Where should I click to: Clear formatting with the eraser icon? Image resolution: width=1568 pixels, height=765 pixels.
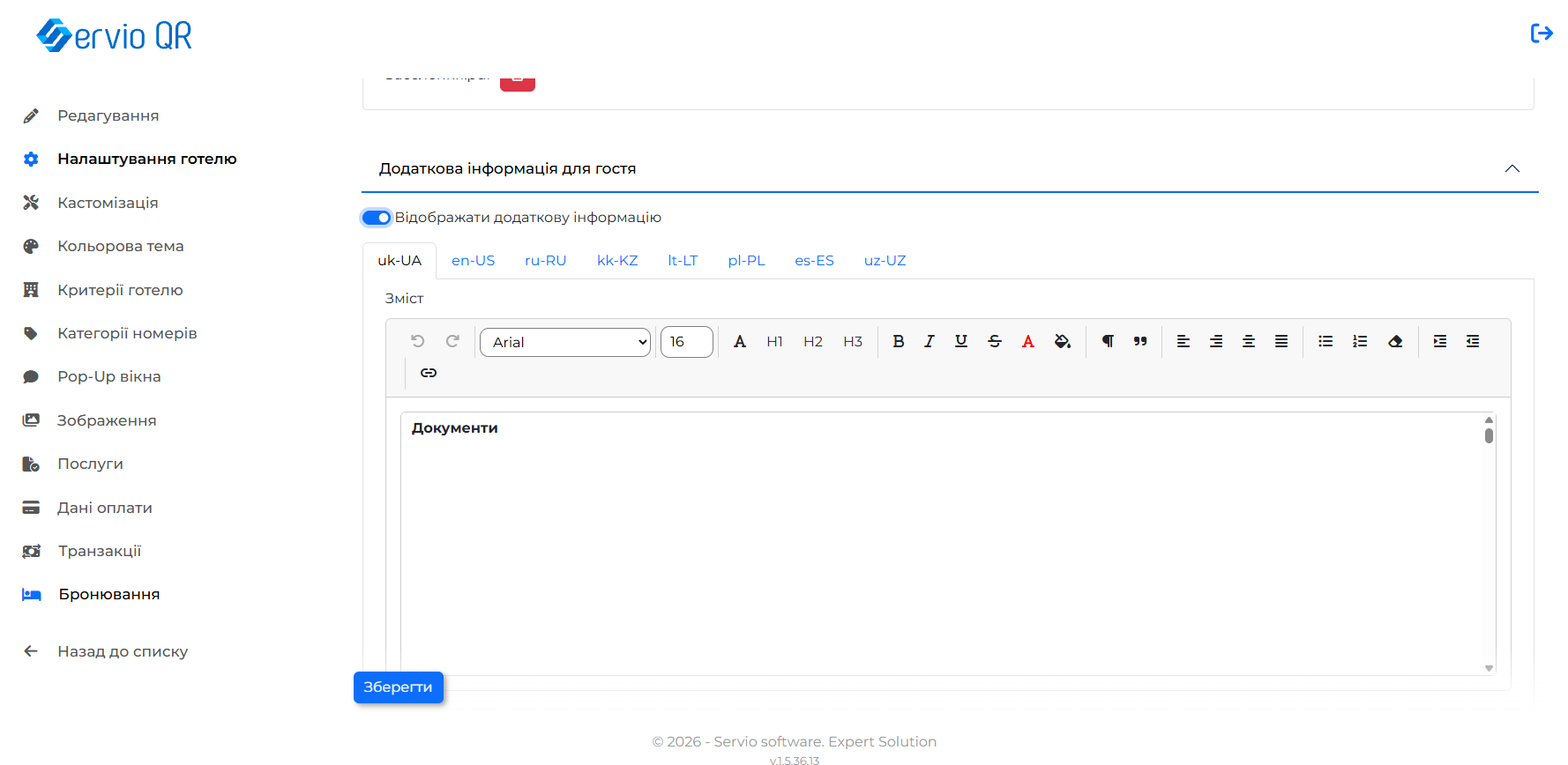coord(1395,341)
